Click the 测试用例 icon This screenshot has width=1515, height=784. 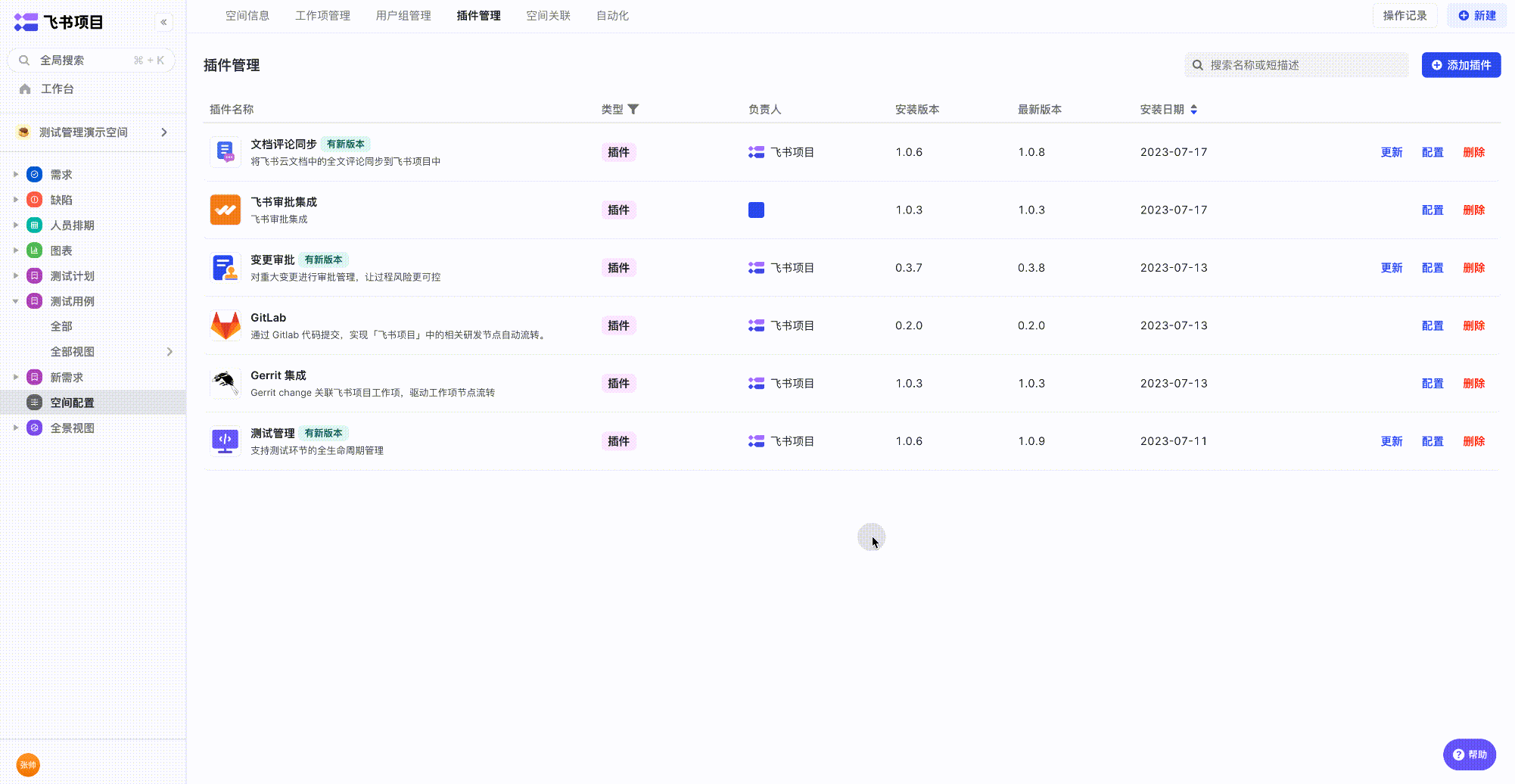(x=34, y=301)
